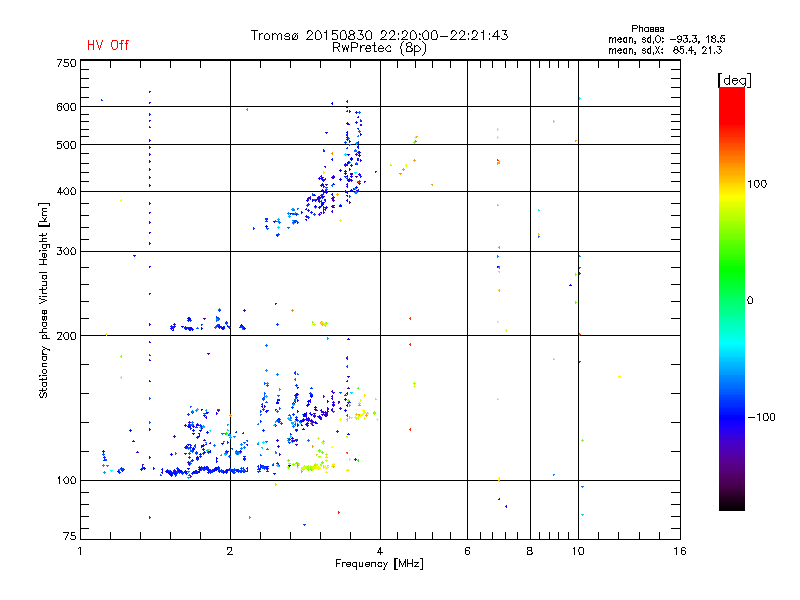Click the red "HV Off" status label
Screen dimensions: 800x600
pos(108,45)
